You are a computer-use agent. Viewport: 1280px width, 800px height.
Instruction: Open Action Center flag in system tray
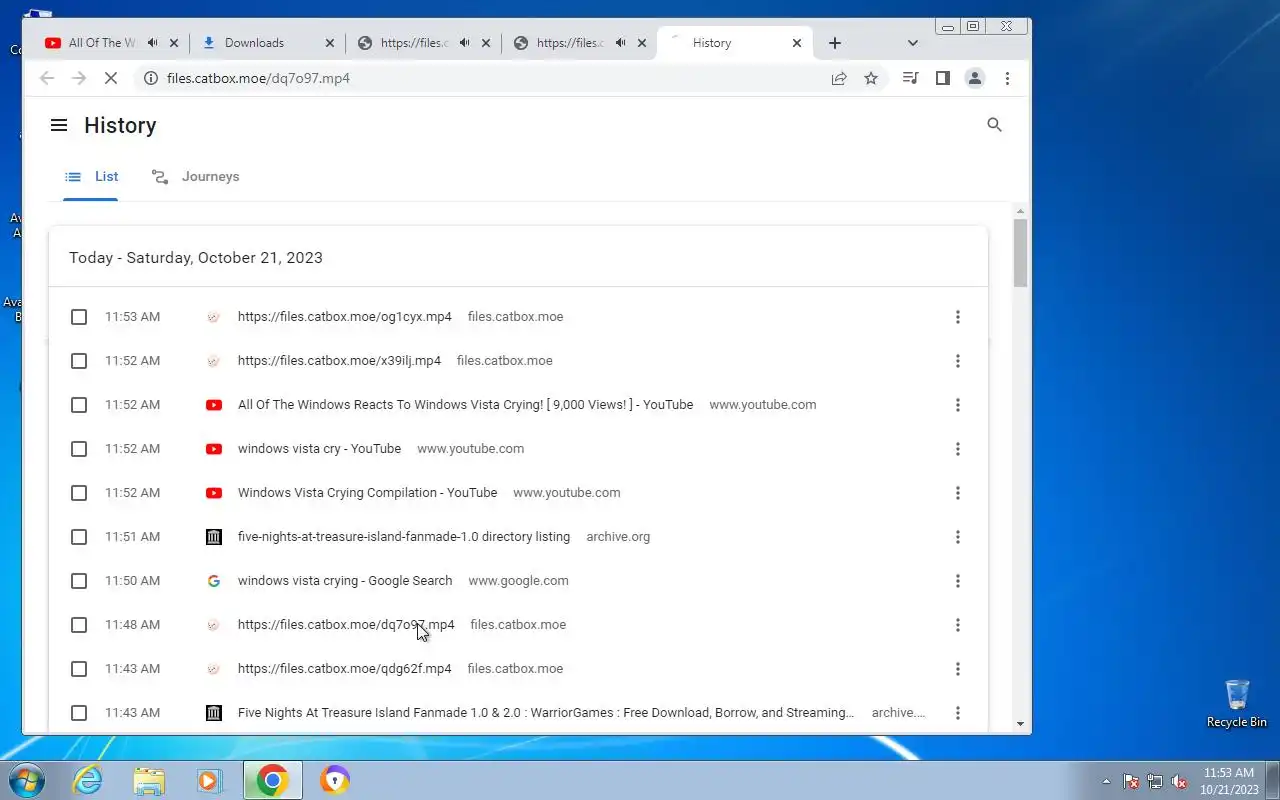click(x=1131, y=781)
